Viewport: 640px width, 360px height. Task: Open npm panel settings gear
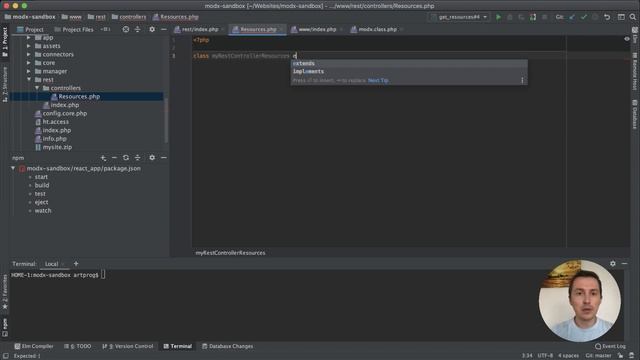(152, 158)
